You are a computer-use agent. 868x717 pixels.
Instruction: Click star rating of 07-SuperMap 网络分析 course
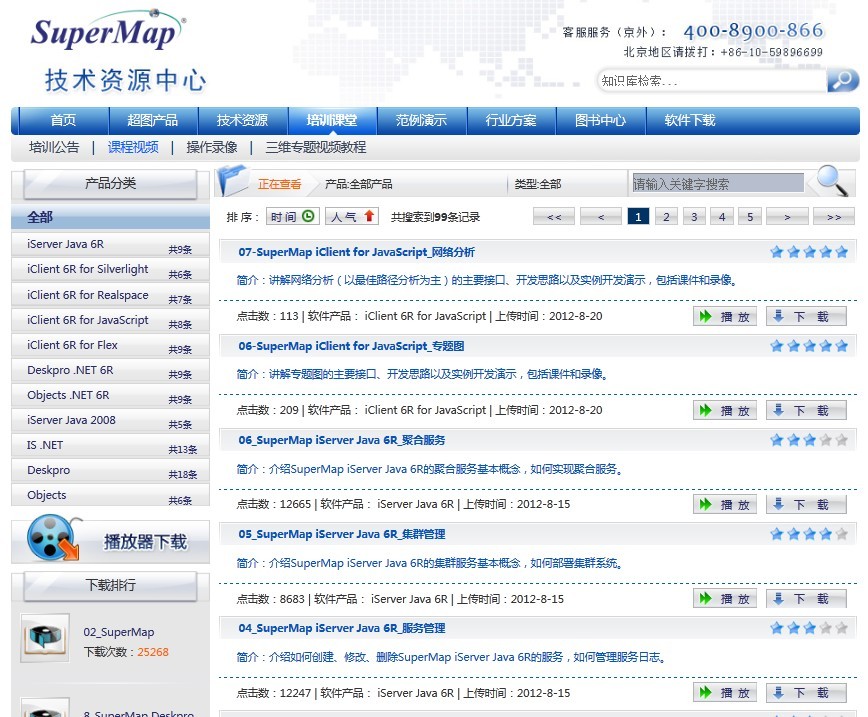coord(809,252)
